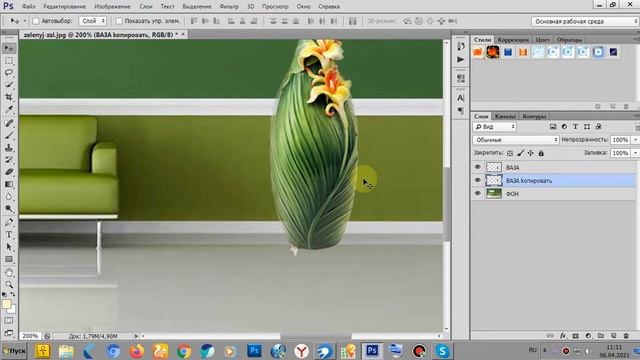The image size is (640, 360).
Task: Select the Pen tool
Action: (x=9, y=222)
